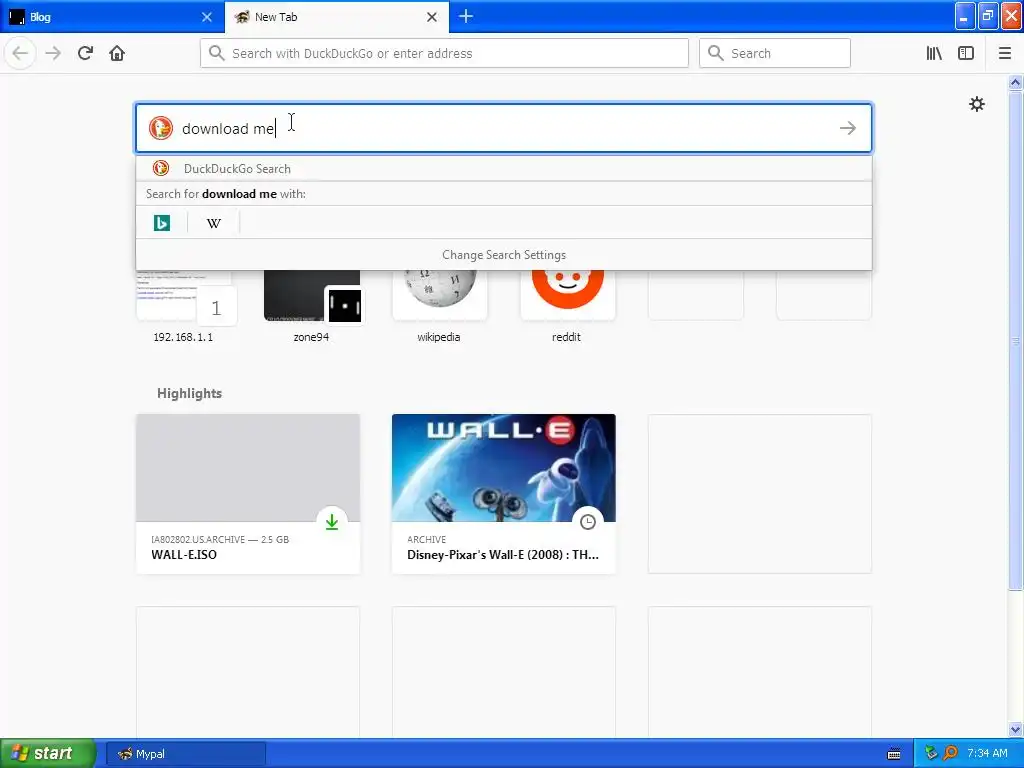Open the WALL-E.ISO download highlight card
Viewport: 1024px width, 768px height.
[x=248, y=494]
